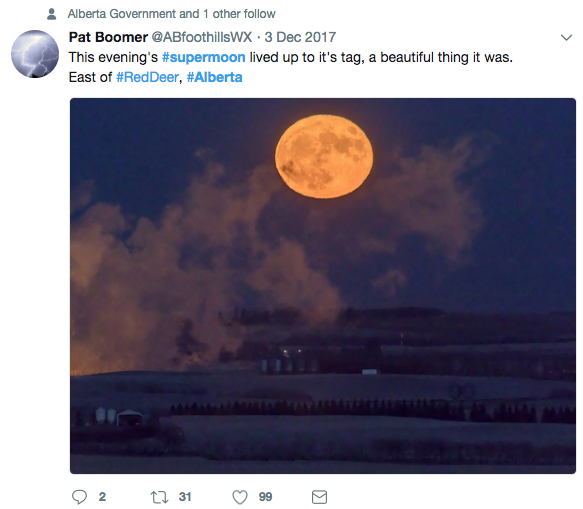This screenshot has height=509, width=583.
Task: Click the 2 replies count
Action: tap(102, 497)
